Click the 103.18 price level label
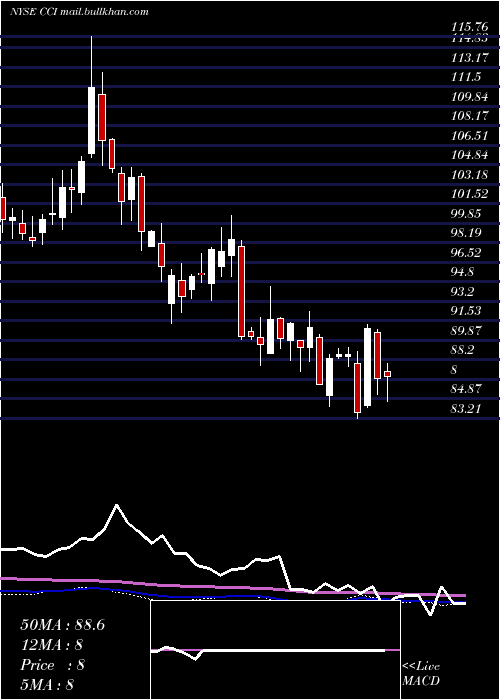500x700 pixels. point(469,175)
